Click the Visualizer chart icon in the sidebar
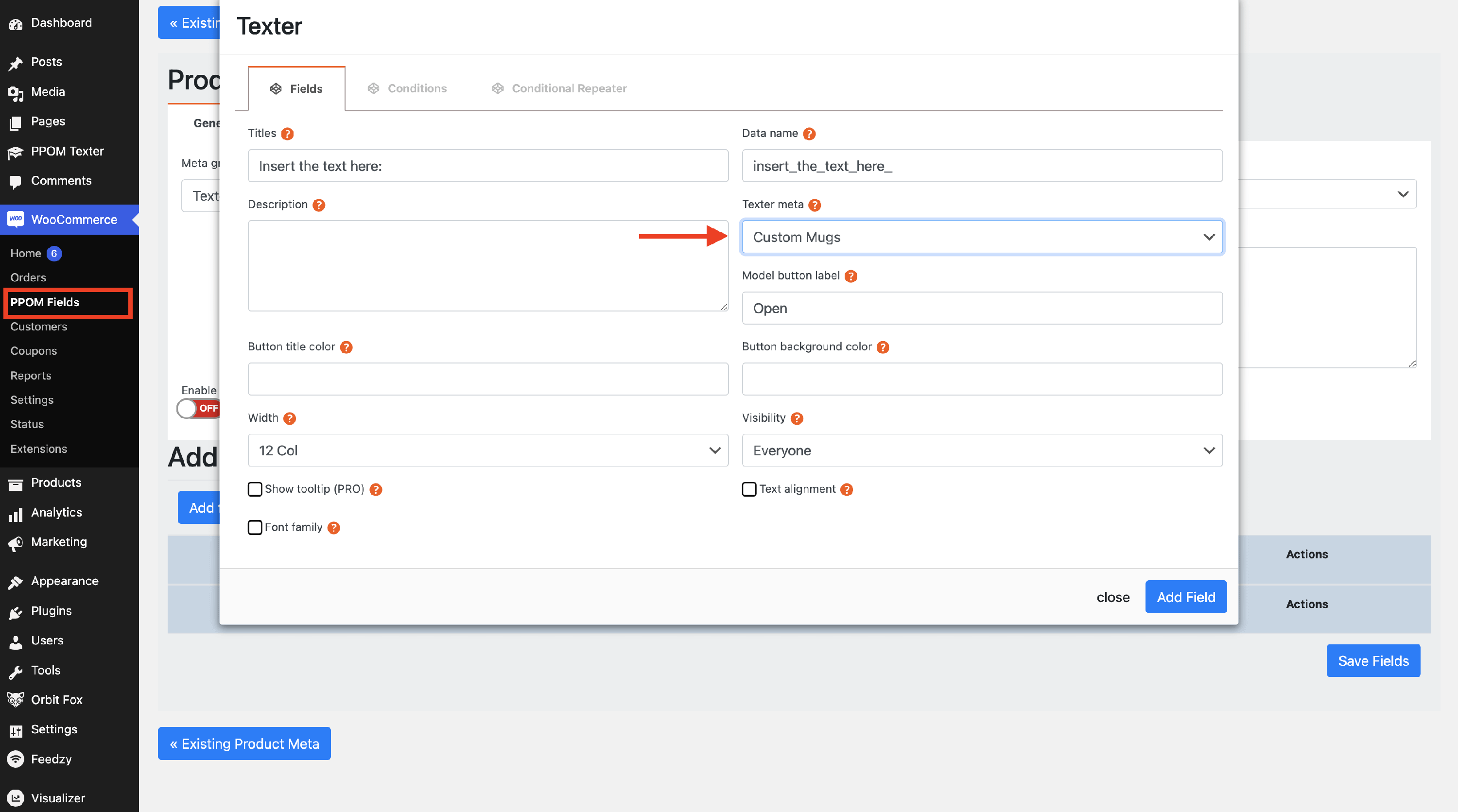This screenshot has width=1458, height=812. pos(15,798)
